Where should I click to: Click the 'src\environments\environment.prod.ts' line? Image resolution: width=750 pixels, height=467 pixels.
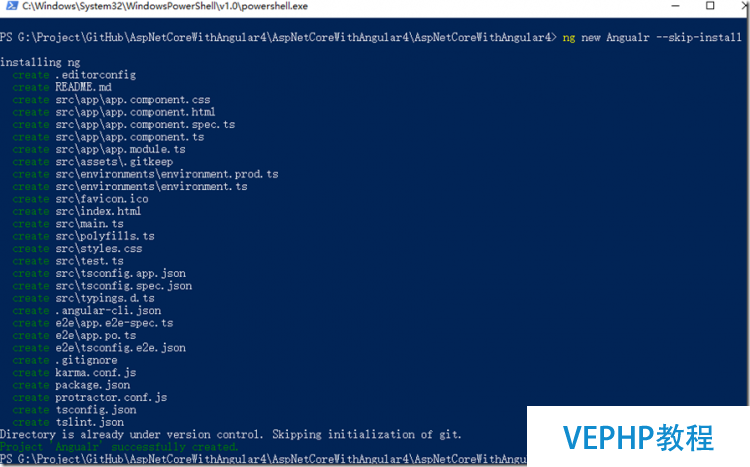(145, 174)
